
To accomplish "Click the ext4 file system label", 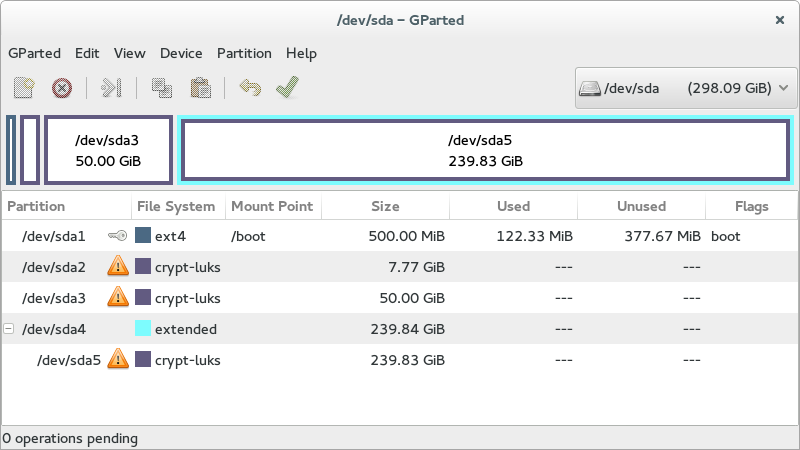I will (170, 236).
